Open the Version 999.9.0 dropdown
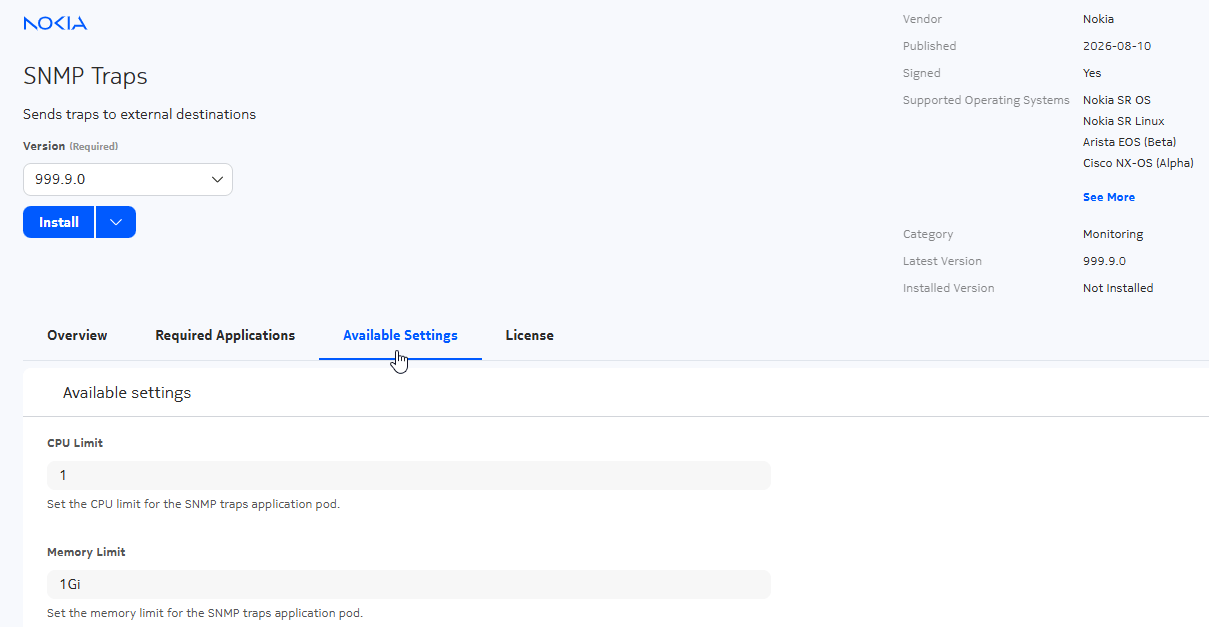Viewport: 1209px width, 627px height. 128,180
